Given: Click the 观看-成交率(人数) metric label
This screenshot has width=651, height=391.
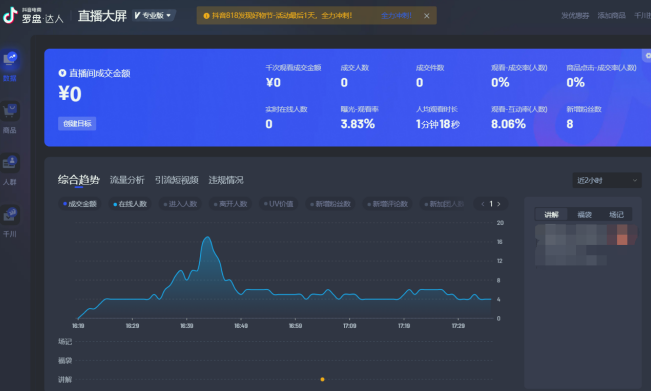Looking at the screenshot, I should point(519,68).
